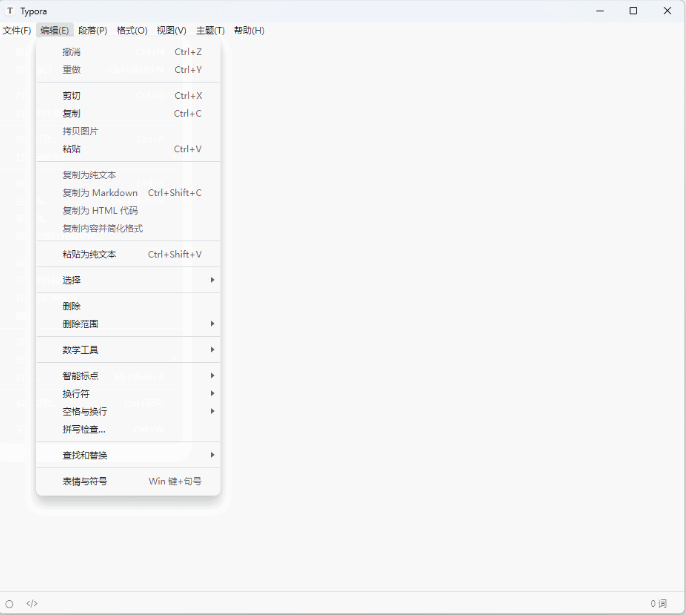Open the 主题(T) menu
Image resolution: width=686 pixels, height=615 pixels.
point(210,31)
